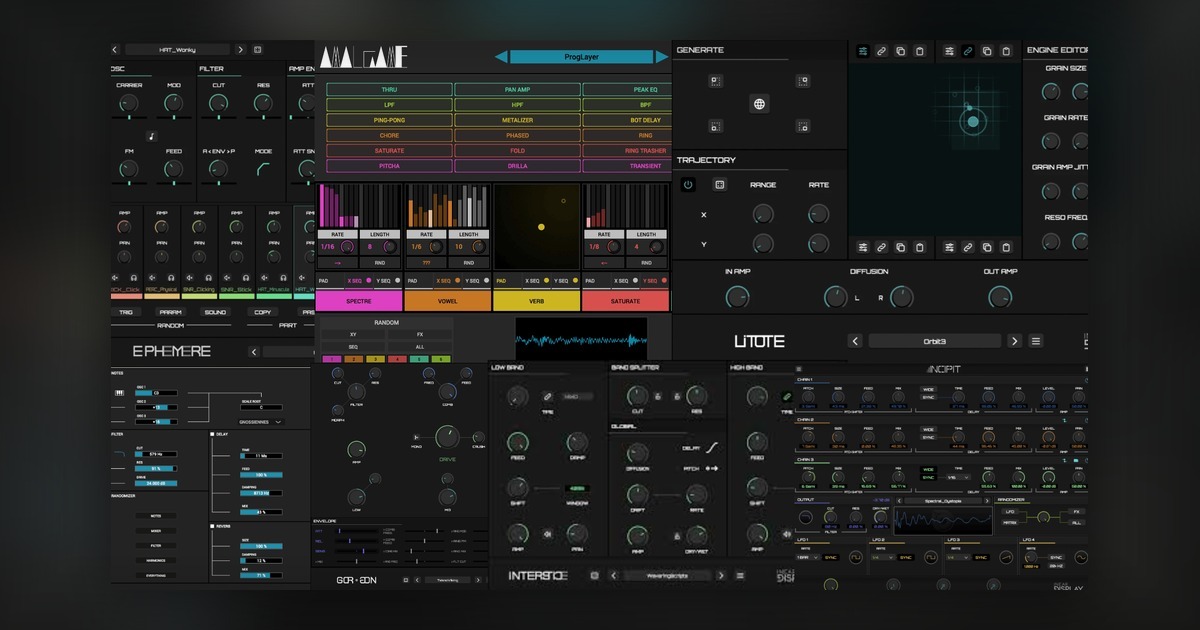The height and width of the screenshot is (630, 1200).
Task: Click the SOUND random button
Action: click(x=215, y=311)
